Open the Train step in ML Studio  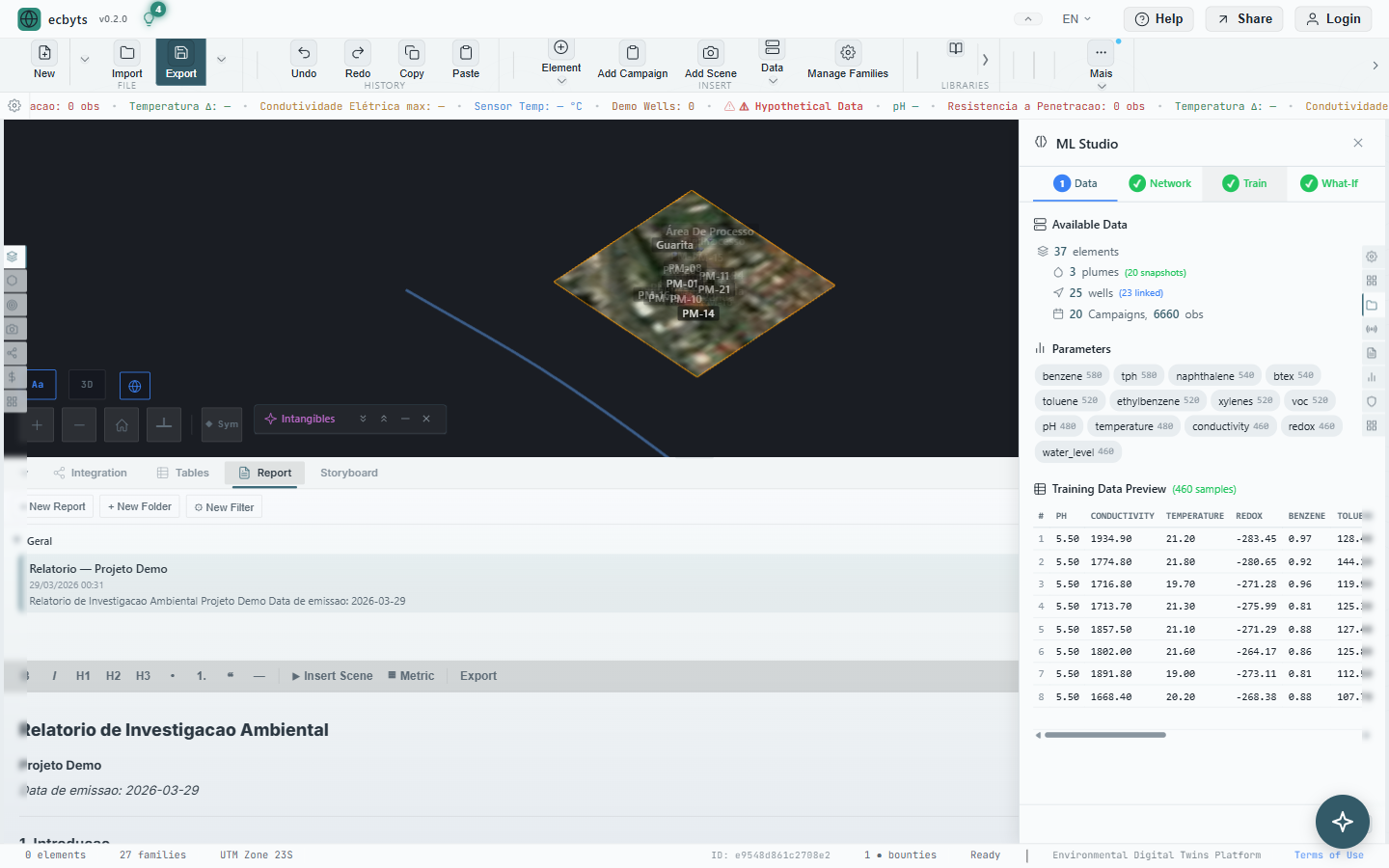tap(1244, 183)
